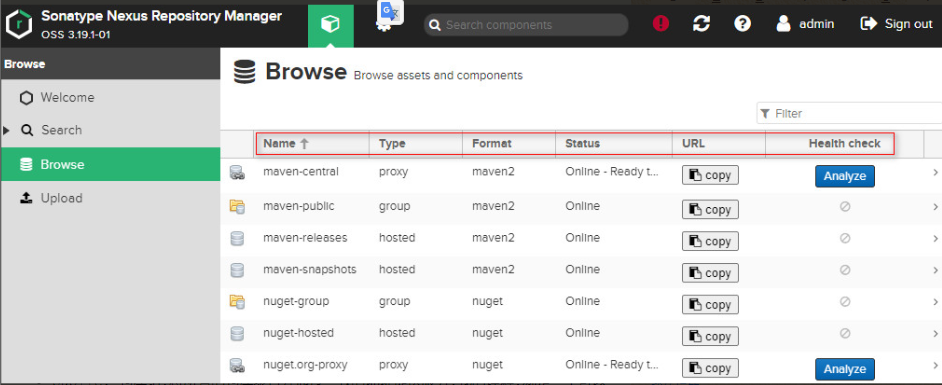The image size is (942, 385).
Task: Click the Health check column header
Action: (x=844, y=144)
